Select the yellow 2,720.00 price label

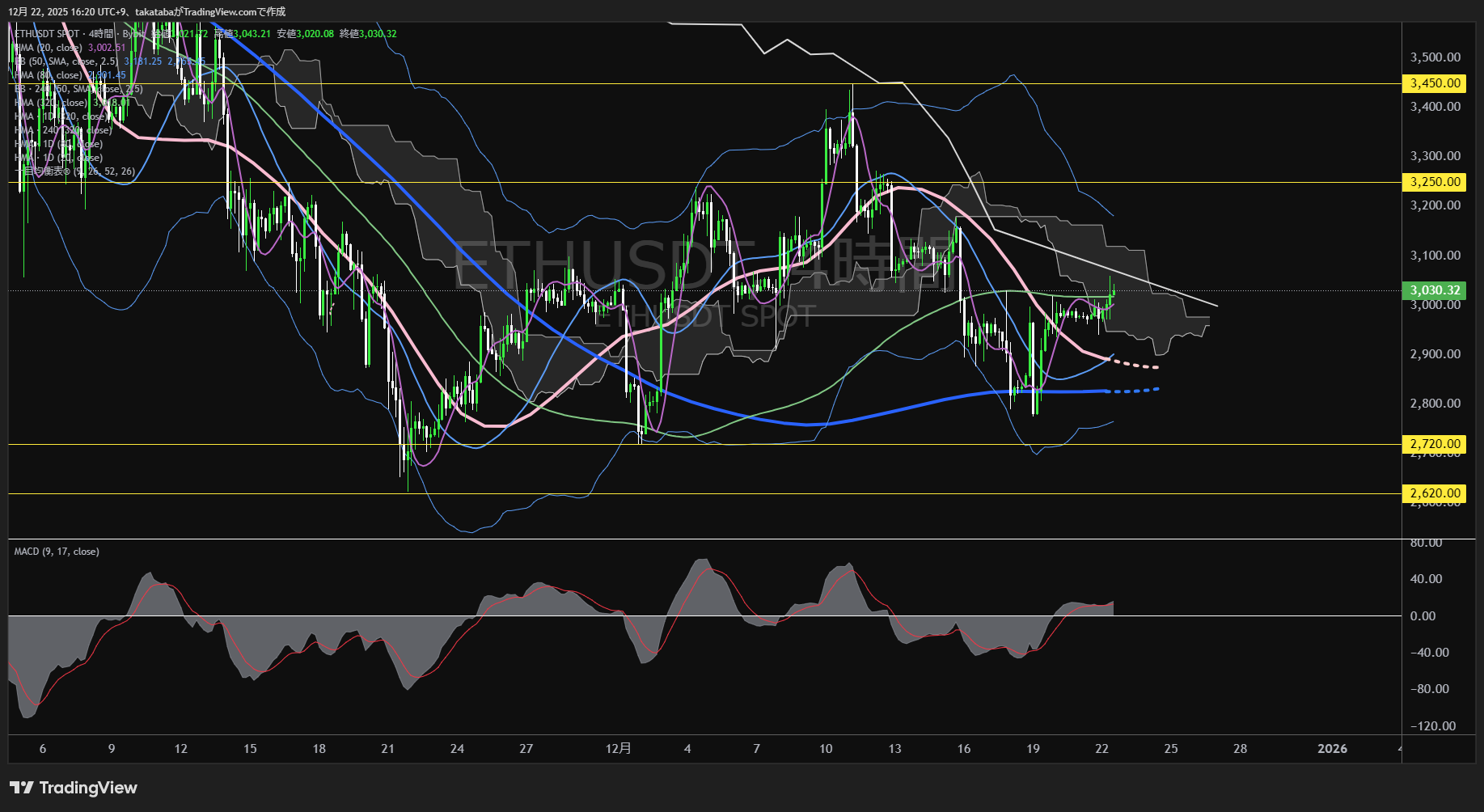pos(1435,444)
